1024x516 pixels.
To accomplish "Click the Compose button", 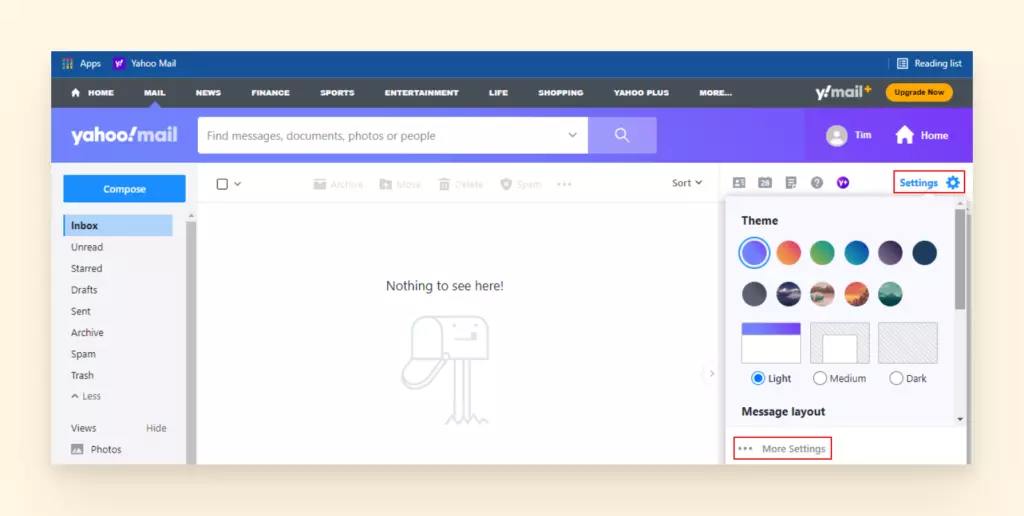I will [x=124, y=189].
